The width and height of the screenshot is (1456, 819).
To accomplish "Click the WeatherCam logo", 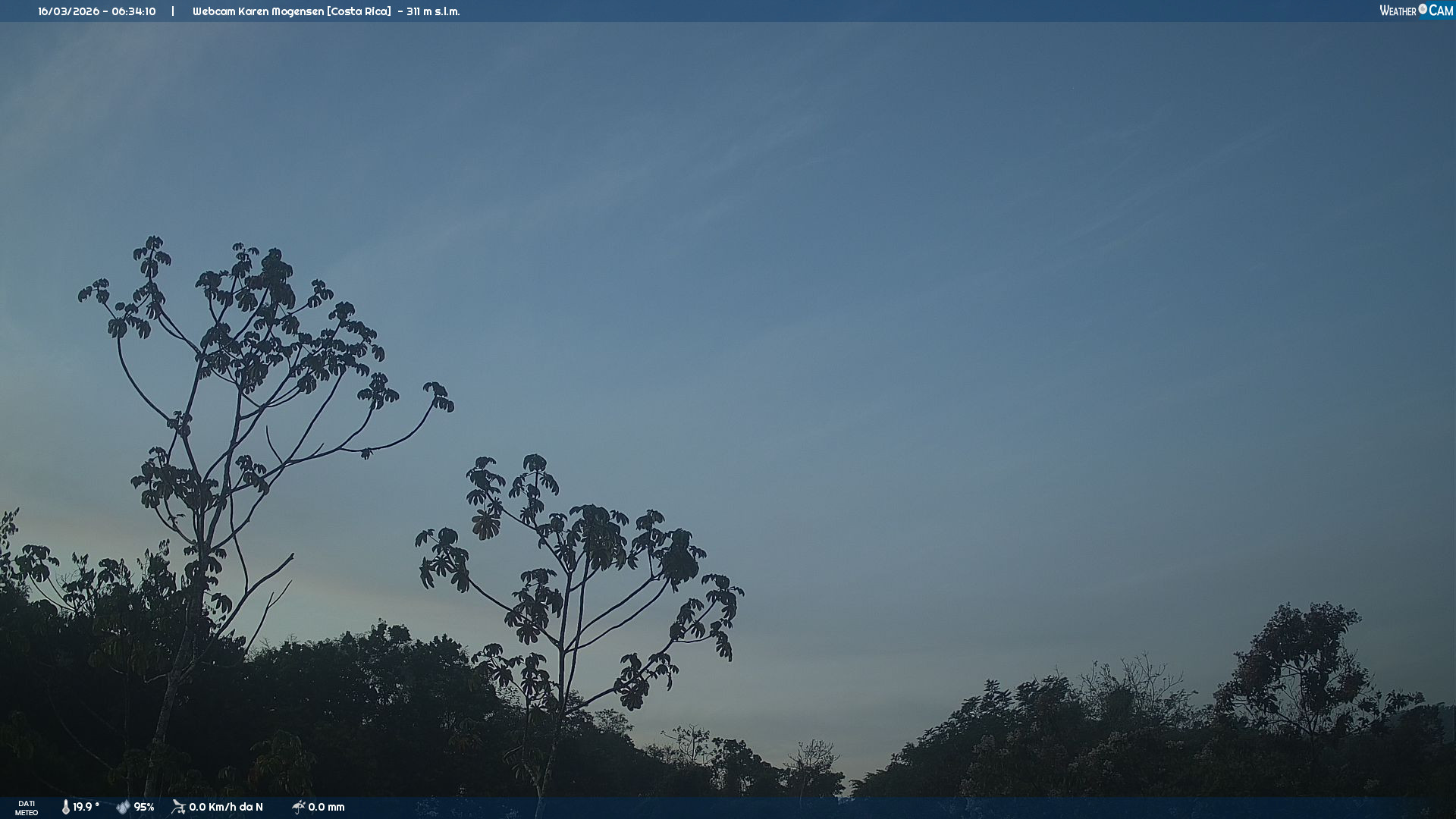I will (1416, 11).
